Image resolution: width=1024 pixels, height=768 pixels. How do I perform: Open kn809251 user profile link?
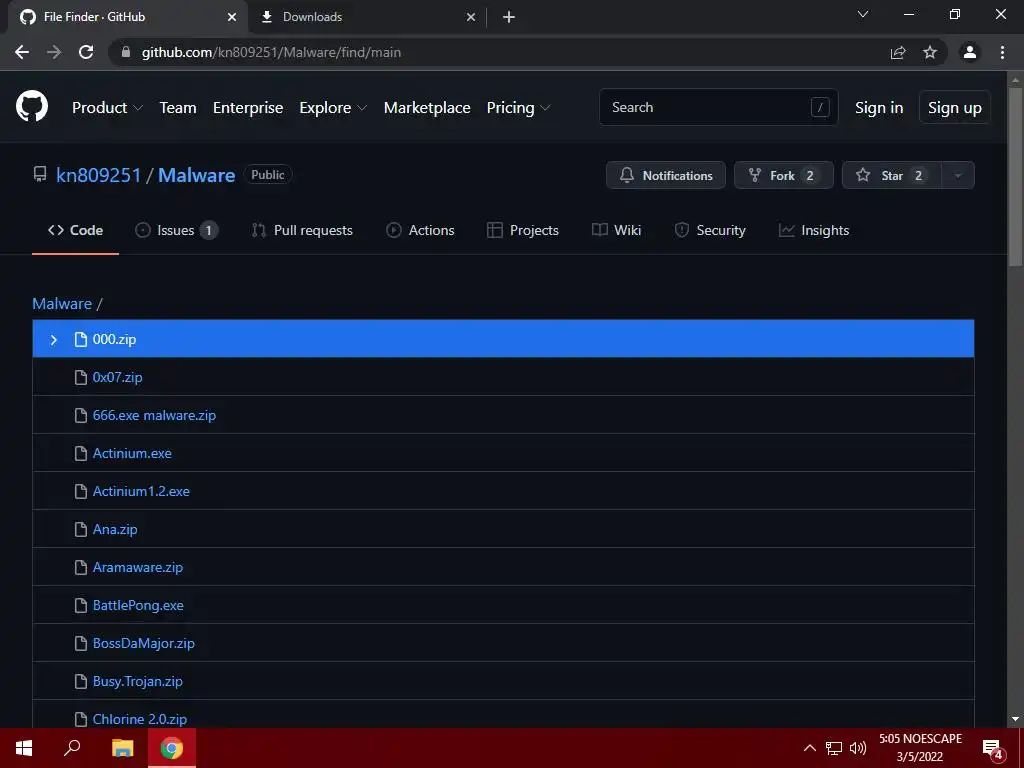(x=99, y=175)
